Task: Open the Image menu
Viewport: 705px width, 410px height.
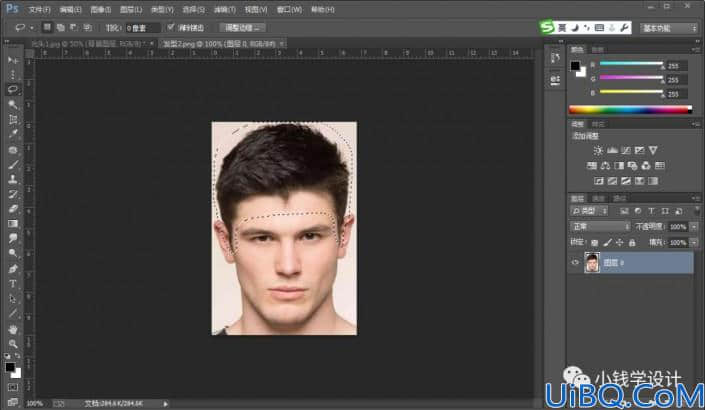Action: (x=100, y=9)
